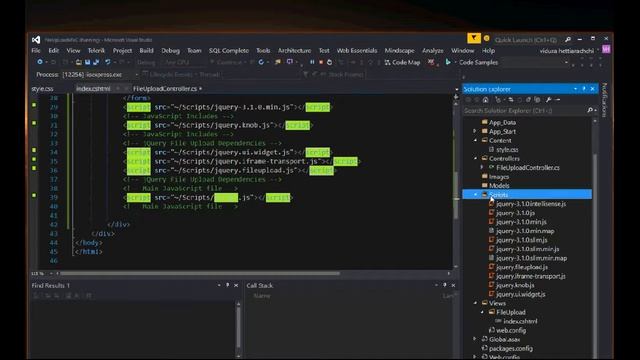The image size is (640, 360).
Task: Close the Call Stack panel
Action: pyautogui.click(x=453, y=285)
